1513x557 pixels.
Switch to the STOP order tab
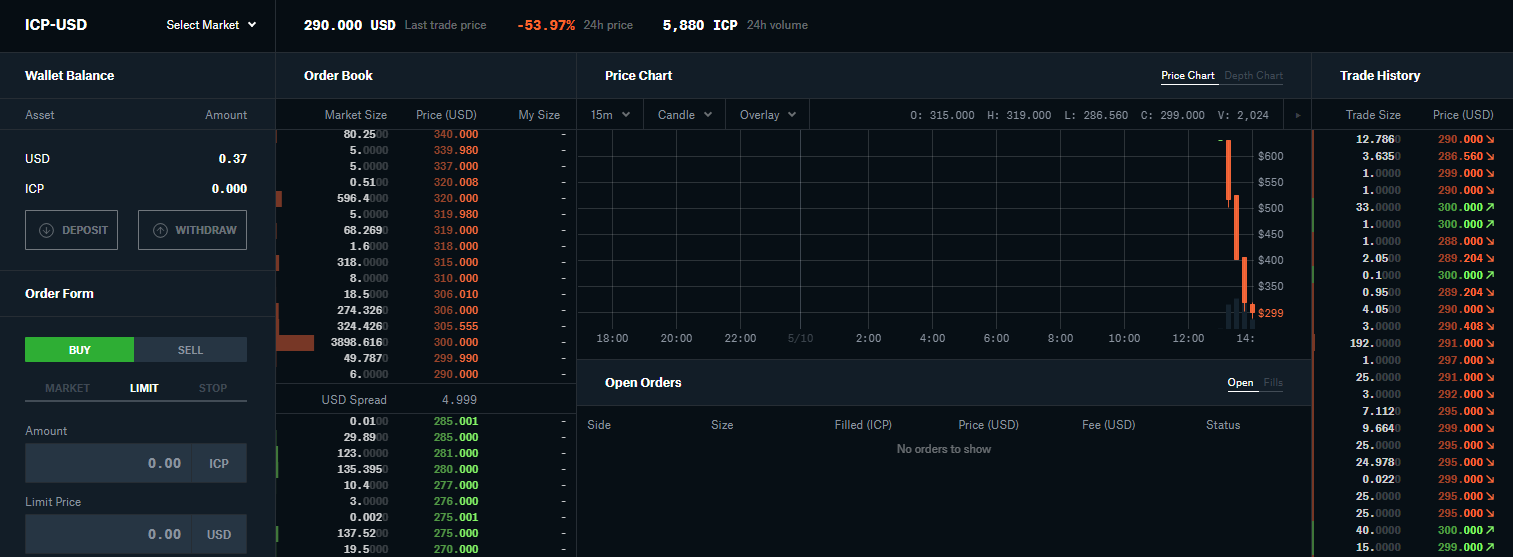pos(213,388)
